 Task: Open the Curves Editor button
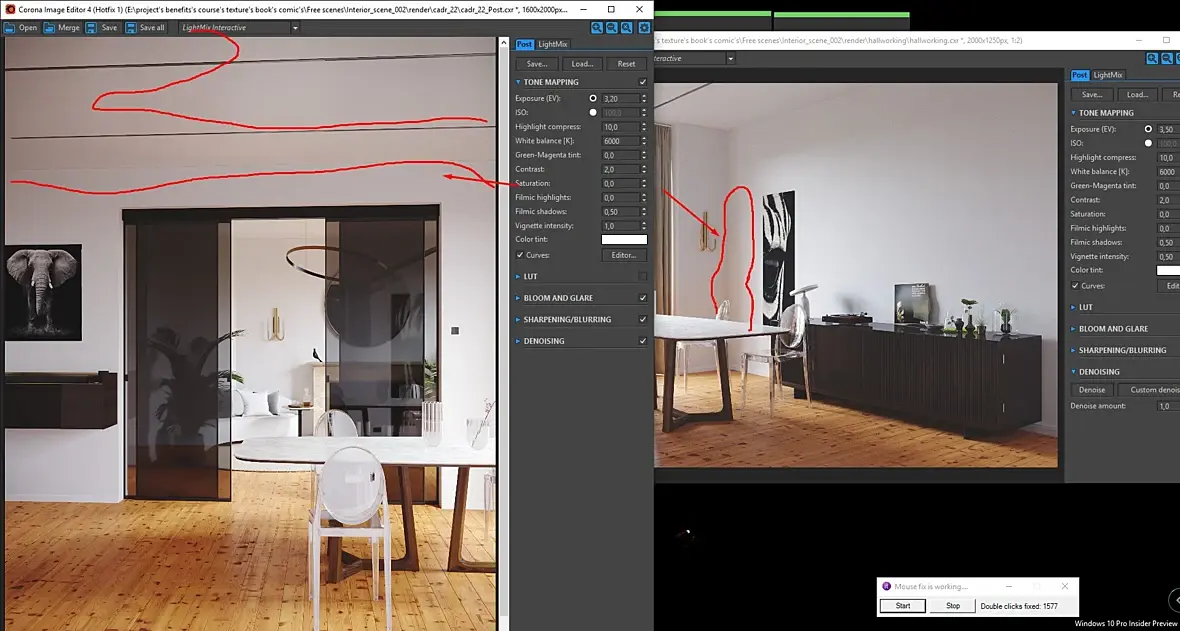click(x=624, y=255)
